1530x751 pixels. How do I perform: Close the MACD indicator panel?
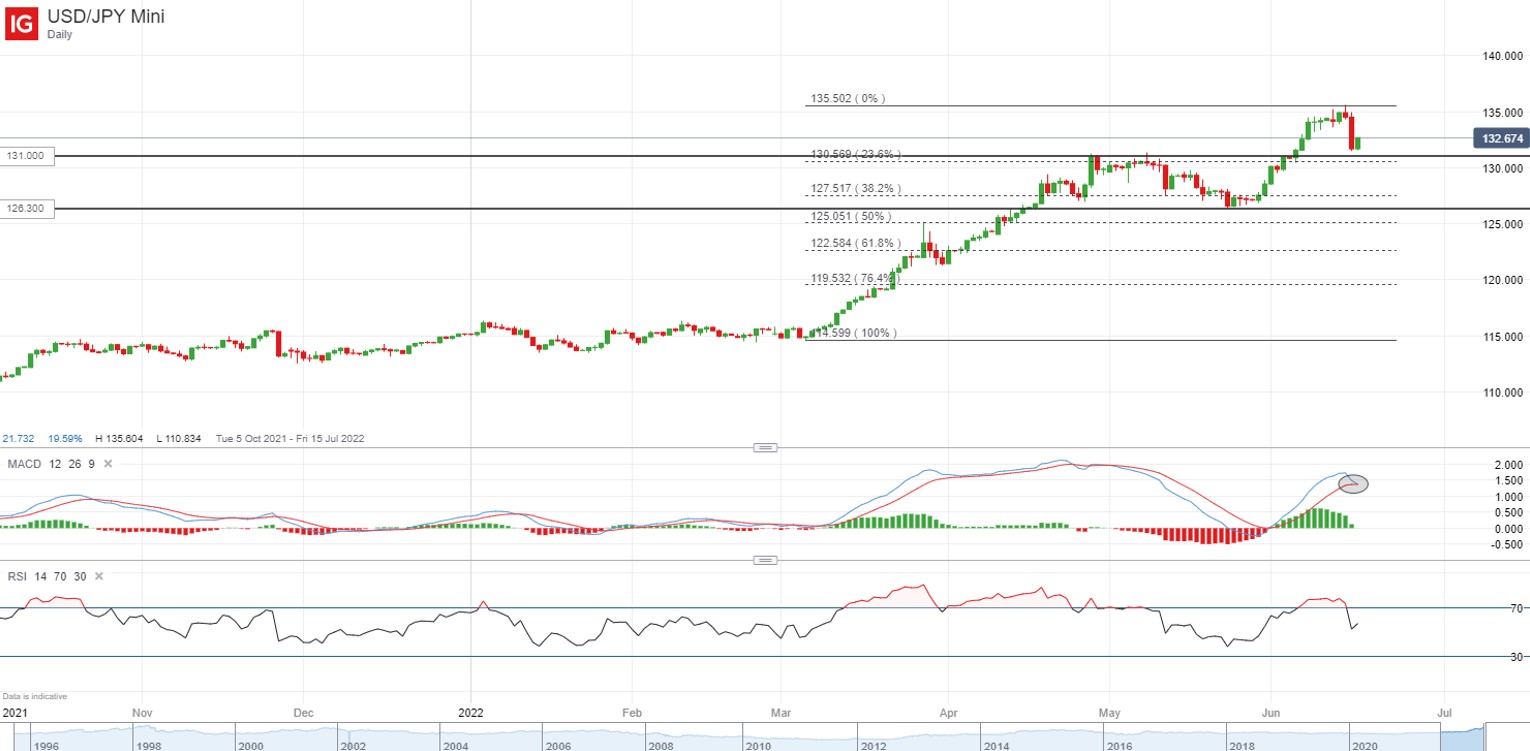108,464
